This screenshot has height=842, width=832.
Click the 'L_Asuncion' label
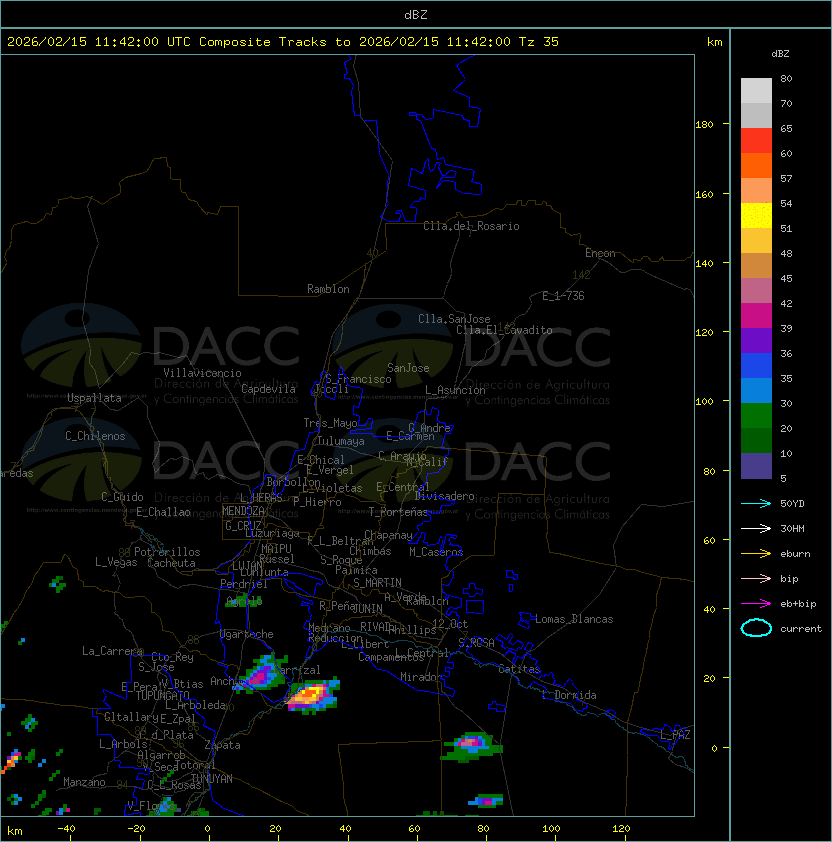[455, 390]
